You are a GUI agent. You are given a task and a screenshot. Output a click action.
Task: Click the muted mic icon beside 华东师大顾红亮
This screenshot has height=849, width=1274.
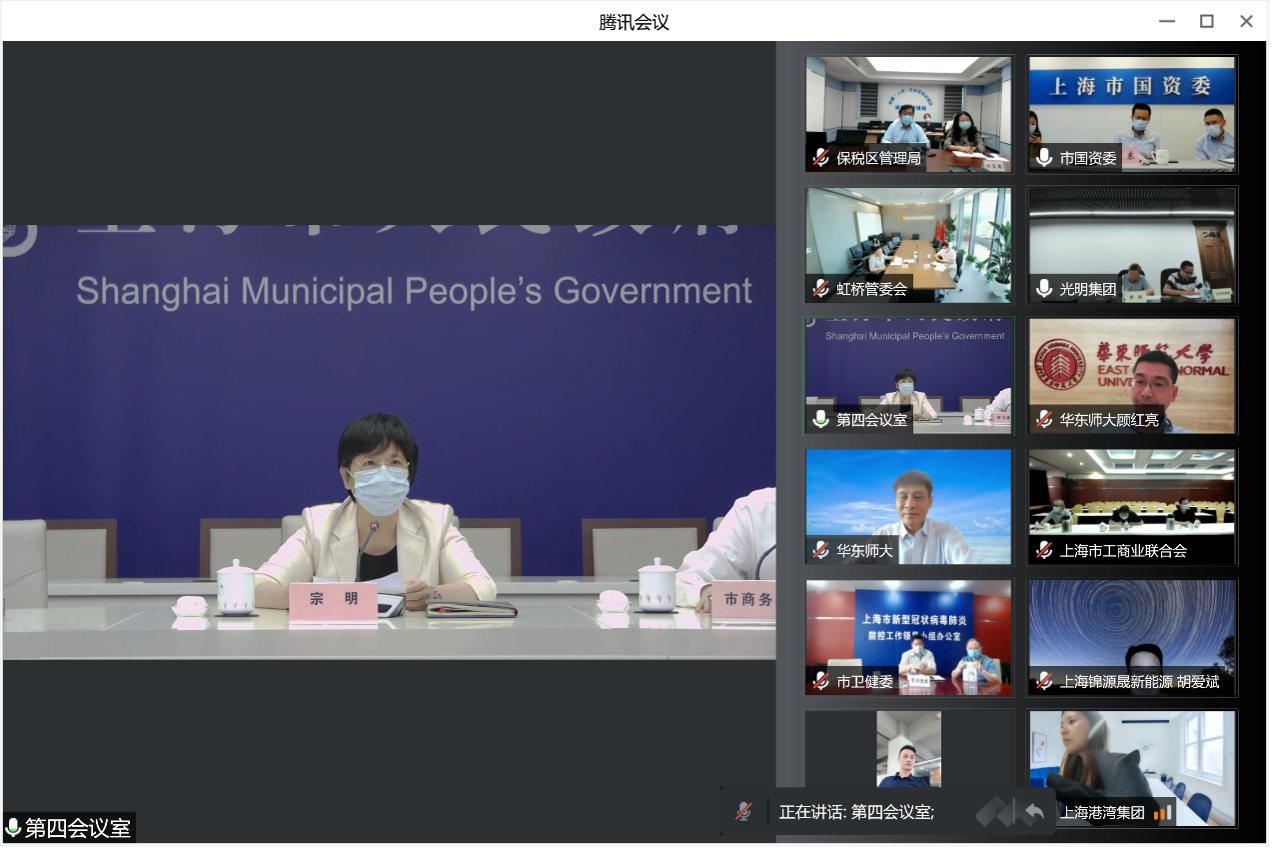point(1044,420)
